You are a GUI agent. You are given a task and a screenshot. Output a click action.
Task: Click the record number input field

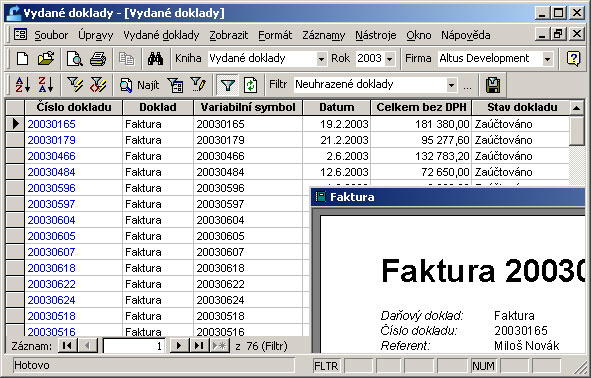click(134, 346)
